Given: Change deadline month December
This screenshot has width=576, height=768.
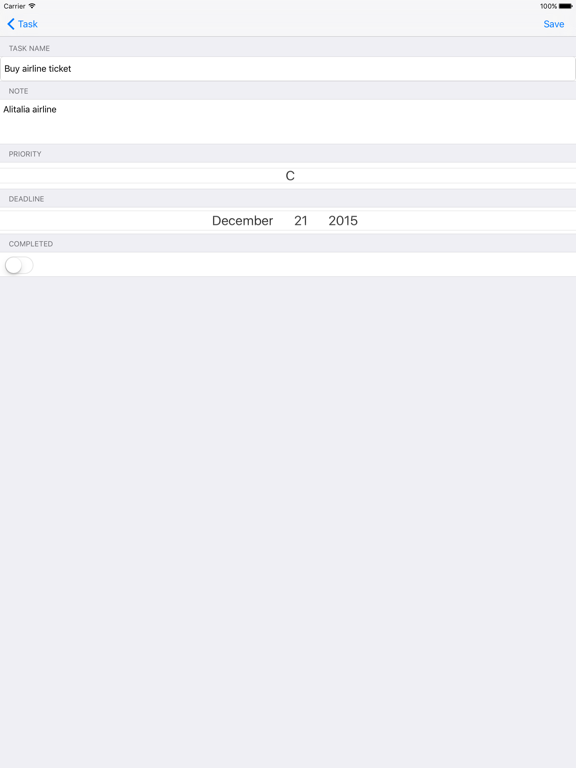Looking at the screenshot, I should (x=242, y=221).
